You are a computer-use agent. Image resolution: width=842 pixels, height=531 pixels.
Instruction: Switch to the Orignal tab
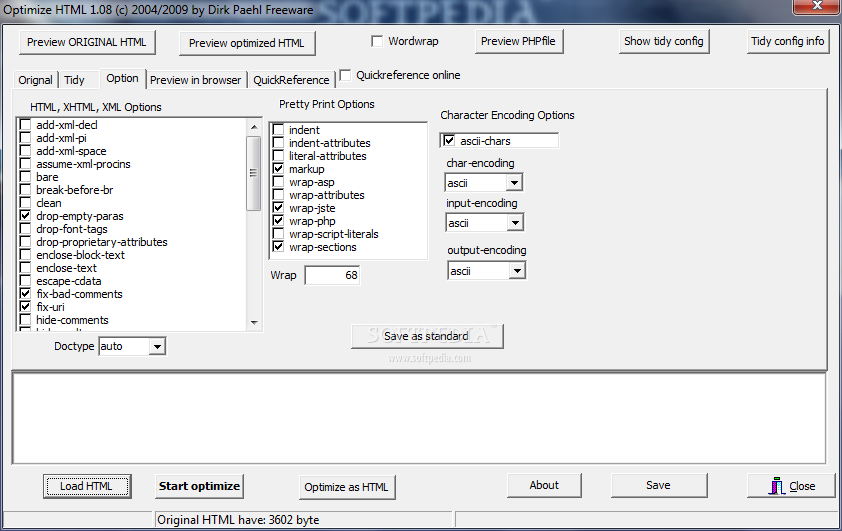(x=35, y=80)
